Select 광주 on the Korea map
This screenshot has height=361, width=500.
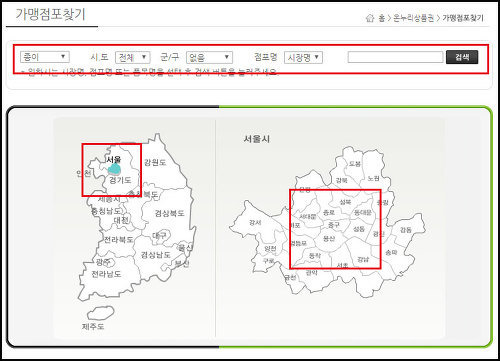point(103,262)
